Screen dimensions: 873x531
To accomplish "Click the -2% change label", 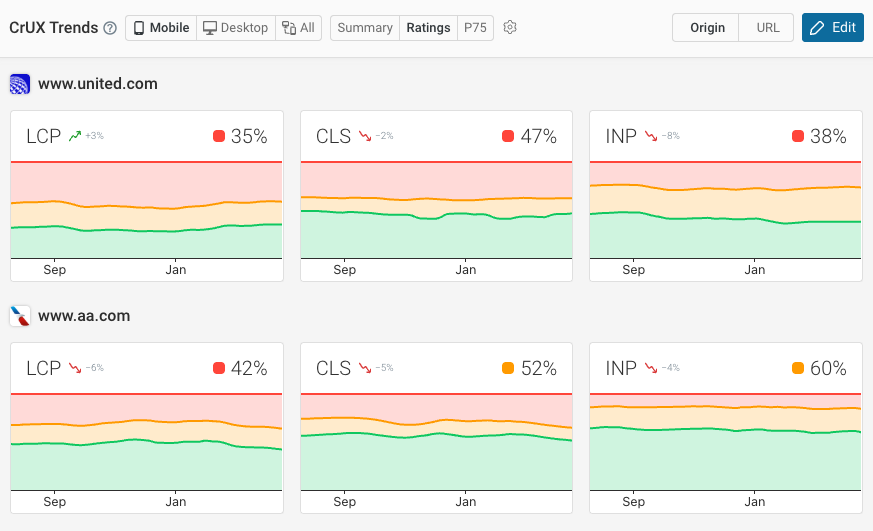I will (384, 136).
